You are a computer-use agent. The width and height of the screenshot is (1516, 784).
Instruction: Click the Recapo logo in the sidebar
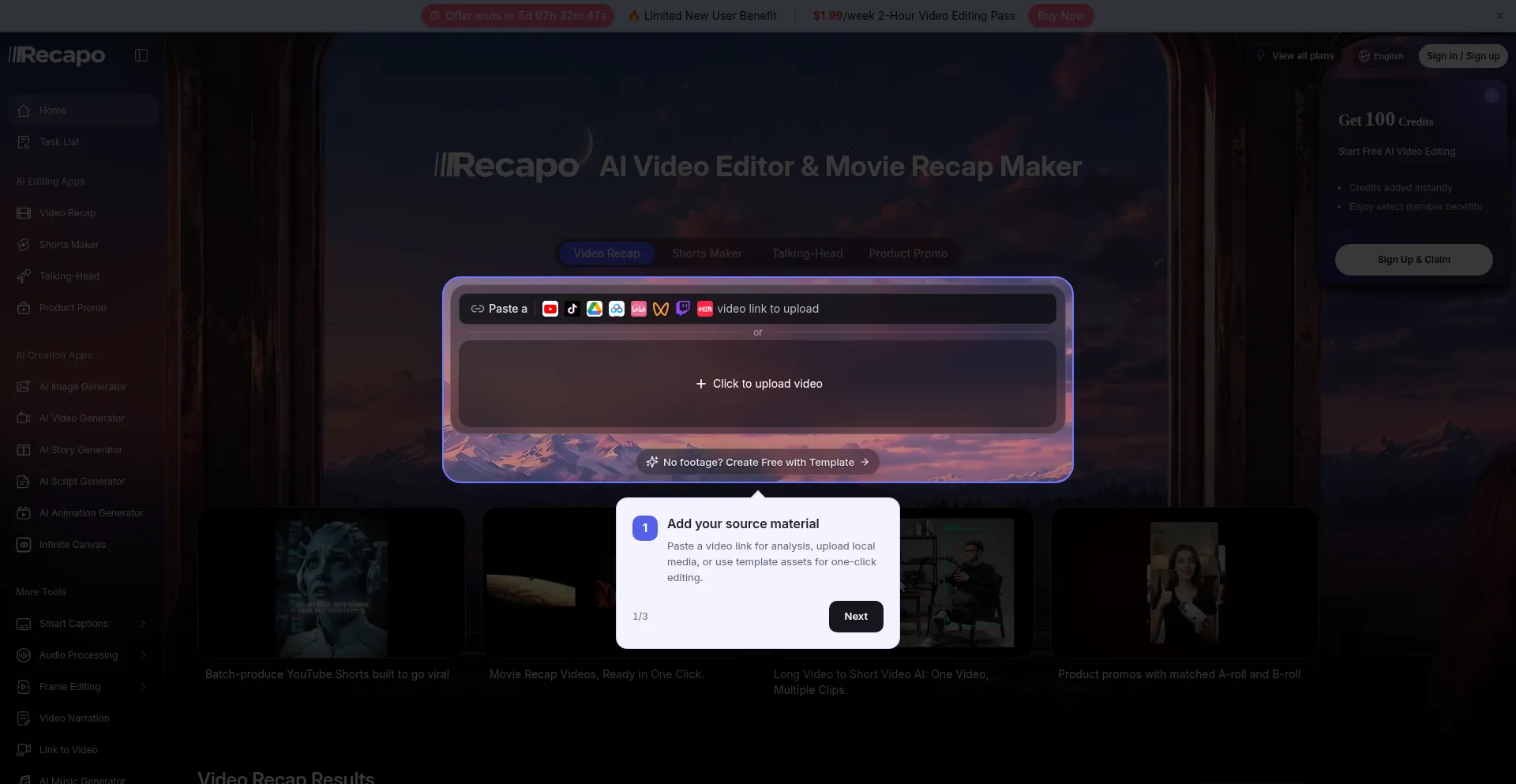[x=57, y=55]
